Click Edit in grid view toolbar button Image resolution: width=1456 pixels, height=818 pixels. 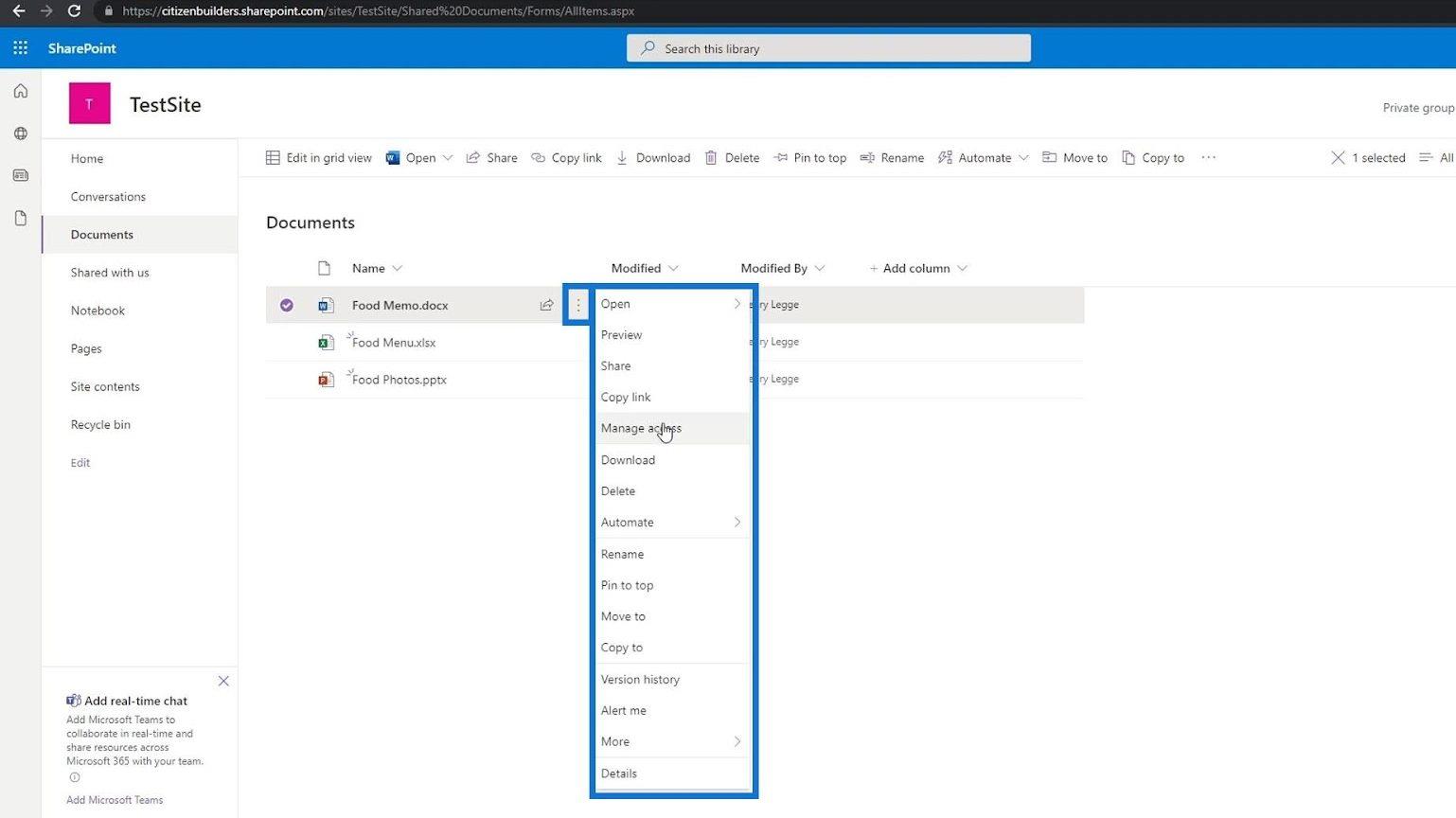[x=319, y=158]
